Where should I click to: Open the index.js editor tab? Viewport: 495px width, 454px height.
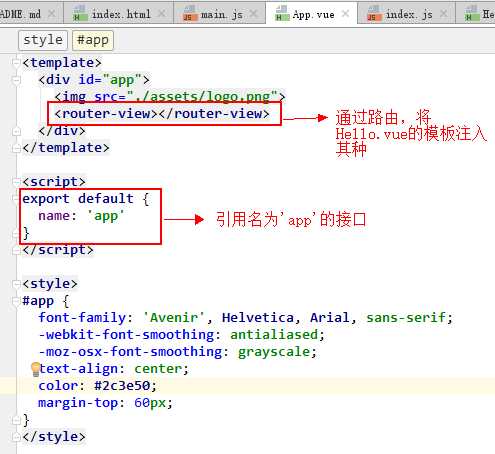point(406,14)
